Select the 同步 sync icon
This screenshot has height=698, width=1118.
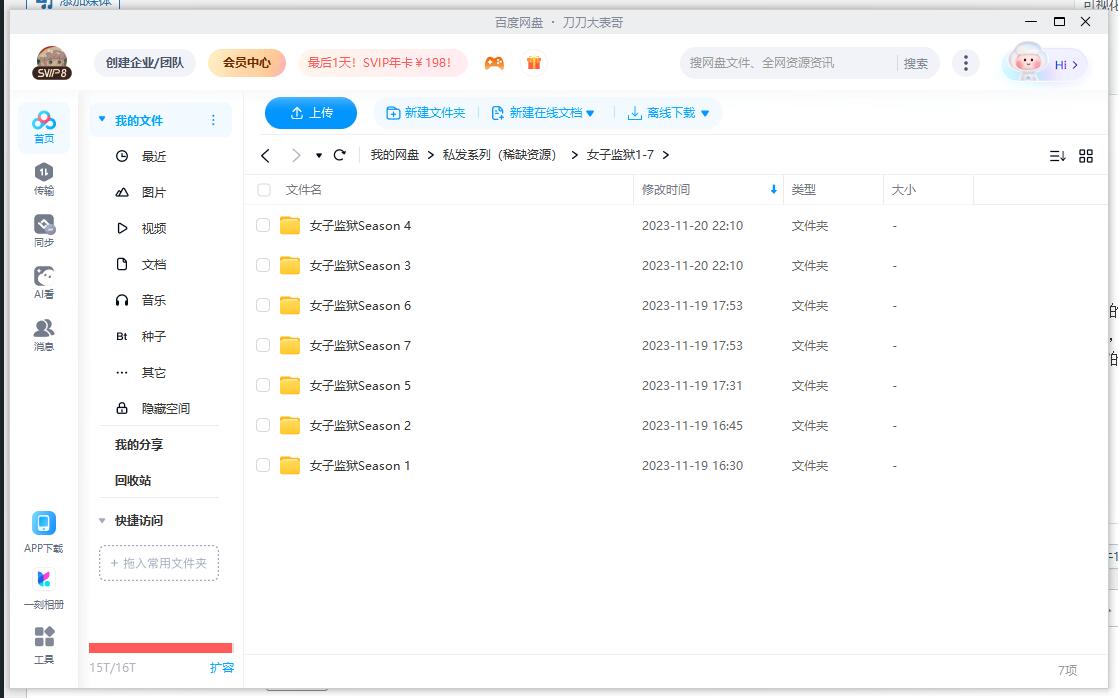[43, 227]
